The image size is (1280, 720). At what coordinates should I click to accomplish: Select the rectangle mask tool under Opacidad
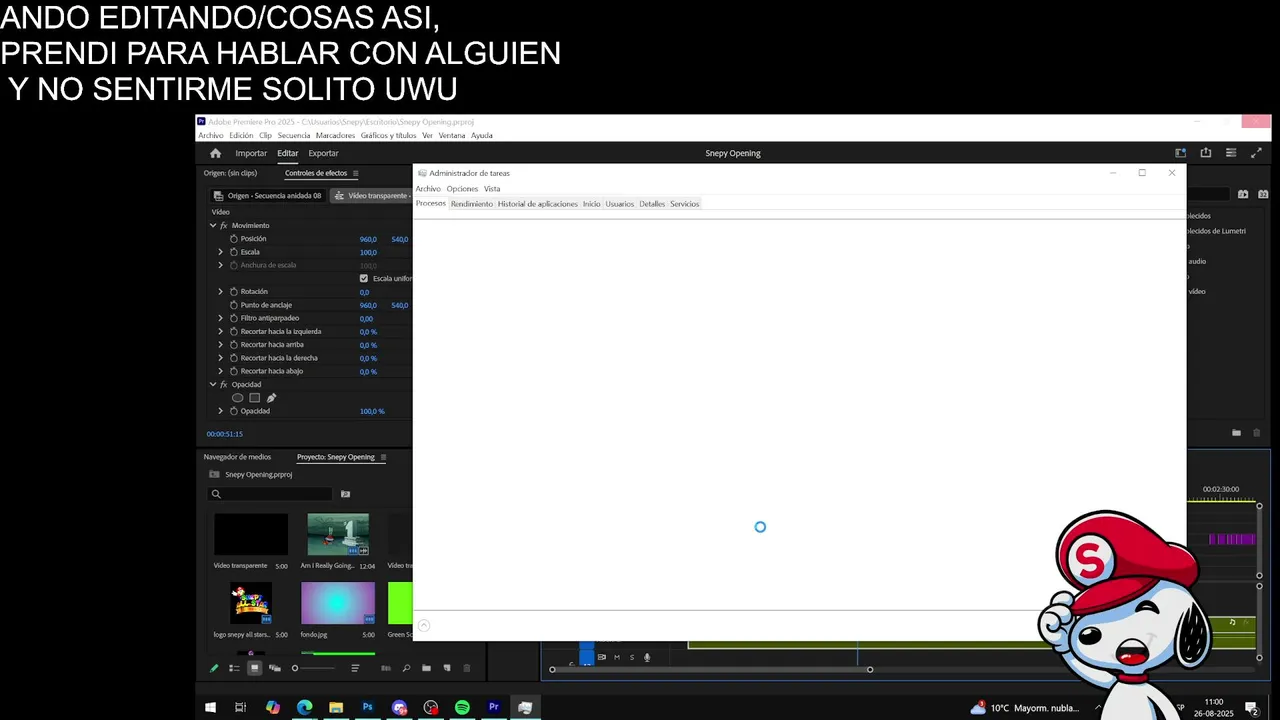[254, 398]
